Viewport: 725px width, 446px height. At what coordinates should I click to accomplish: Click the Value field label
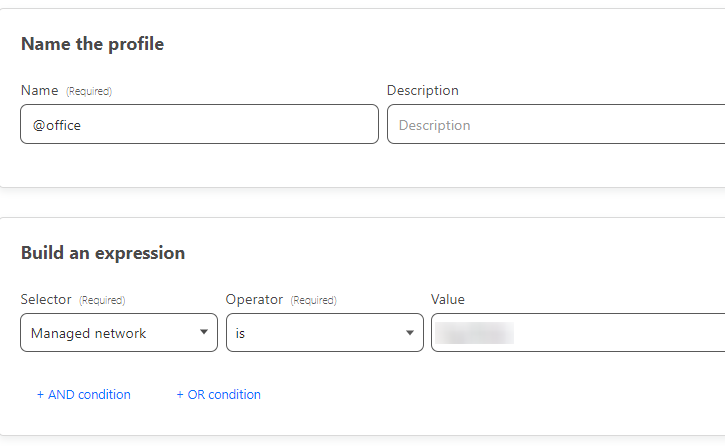tap(448, 300)
